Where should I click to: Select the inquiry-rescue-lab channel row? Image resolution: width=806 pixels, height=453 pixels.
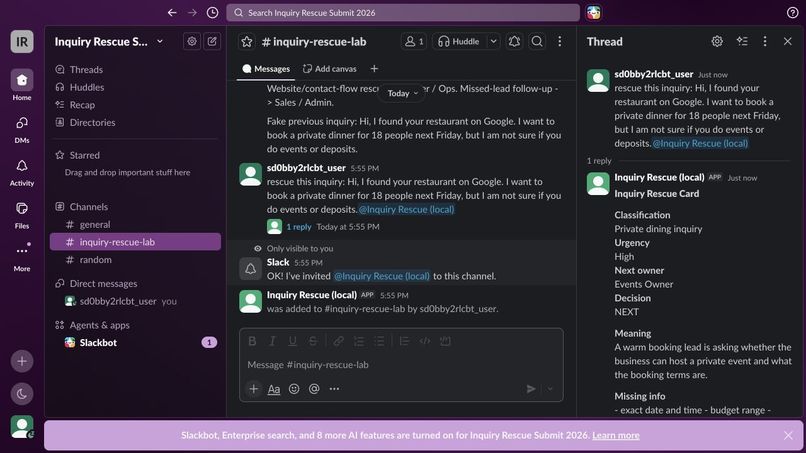[x=136, y=242]
